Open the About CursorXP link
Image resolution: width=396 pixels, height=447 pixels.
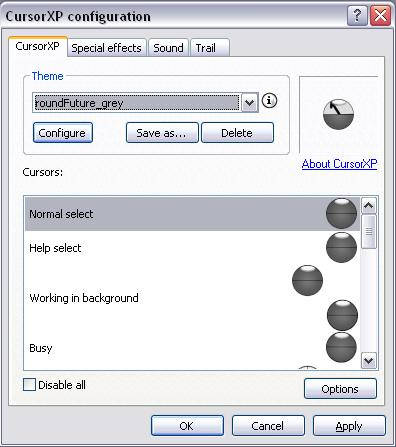(339, 164)
